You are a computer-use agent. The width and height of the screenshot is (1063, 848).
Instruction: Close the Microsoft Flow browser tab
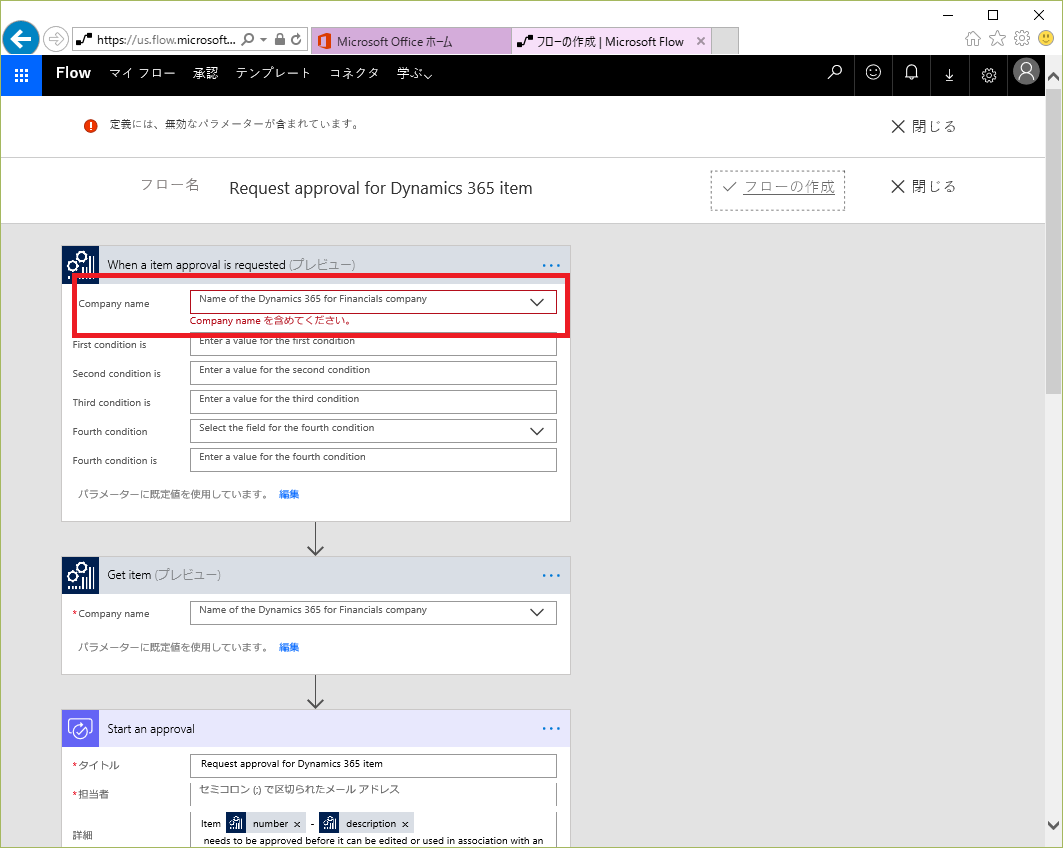[701, 41]
